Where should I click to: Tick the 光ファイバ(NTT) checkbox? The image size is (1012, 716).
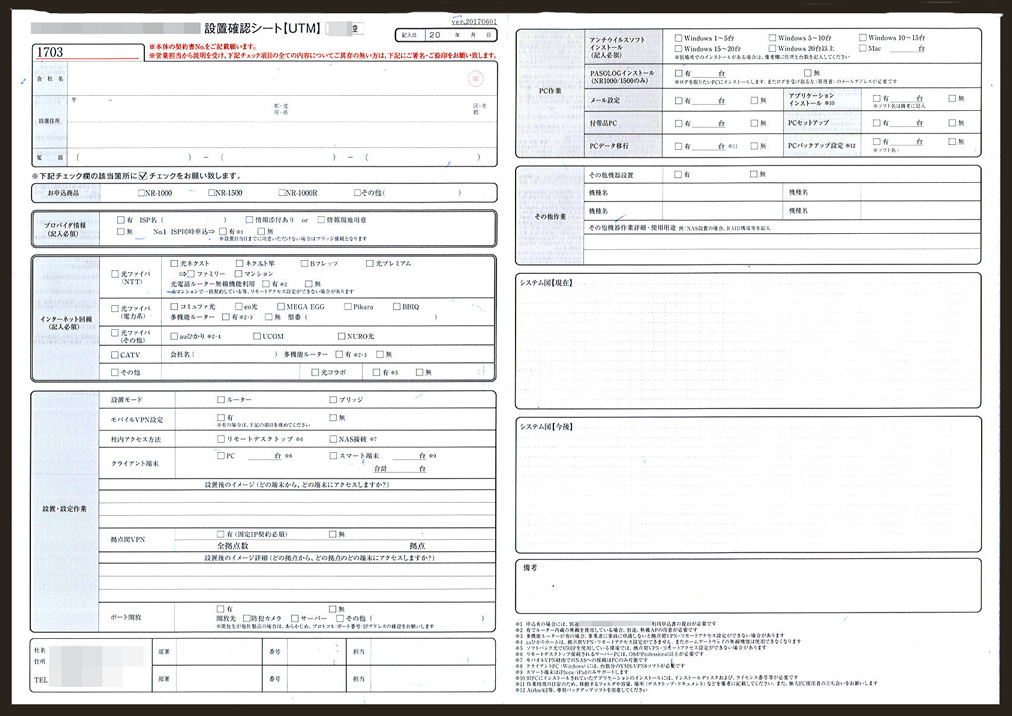(x=115, y=274)
